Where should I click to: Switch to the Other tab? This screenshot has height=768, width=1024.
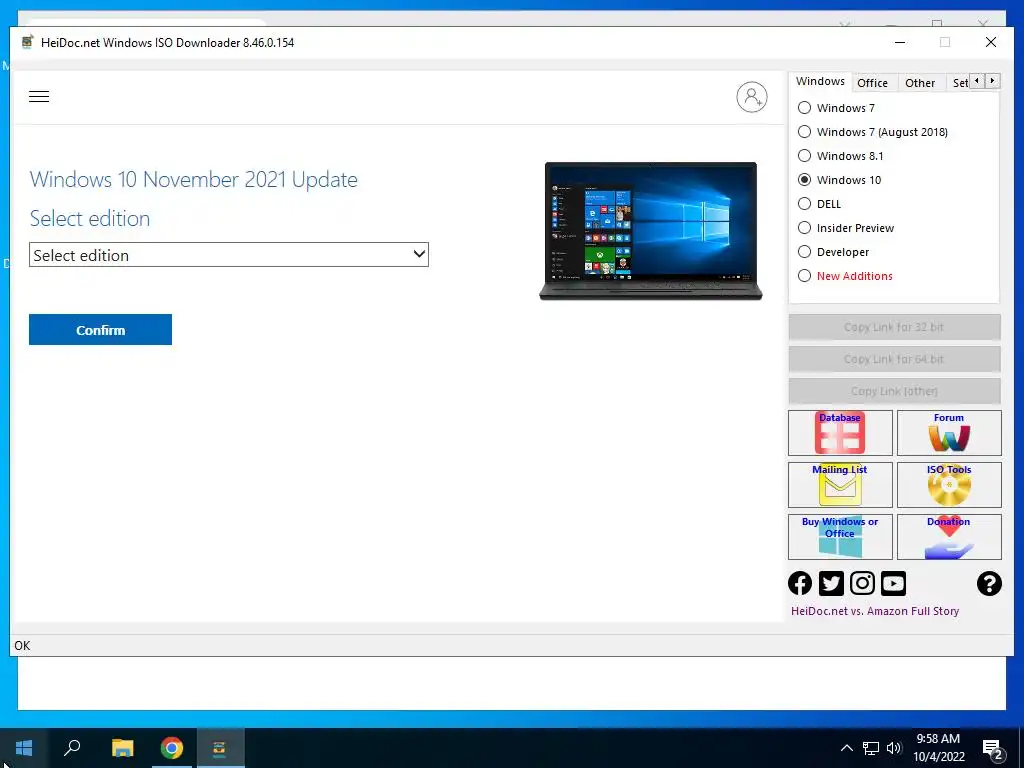click(x=920, y=83)
